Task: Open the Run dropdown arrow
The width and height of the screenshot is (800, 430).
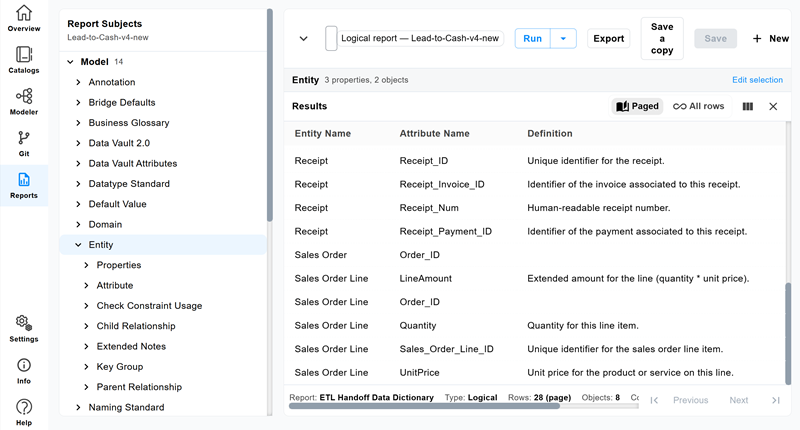Action: 563,38
